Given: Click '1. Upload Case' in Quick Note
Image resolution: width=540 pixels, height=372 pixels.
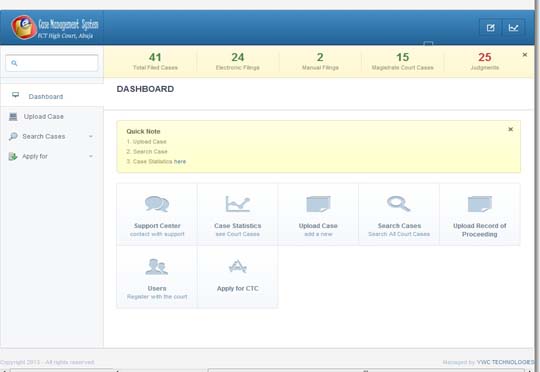Looking at the screenshot, I should click(x=146, y=142).
